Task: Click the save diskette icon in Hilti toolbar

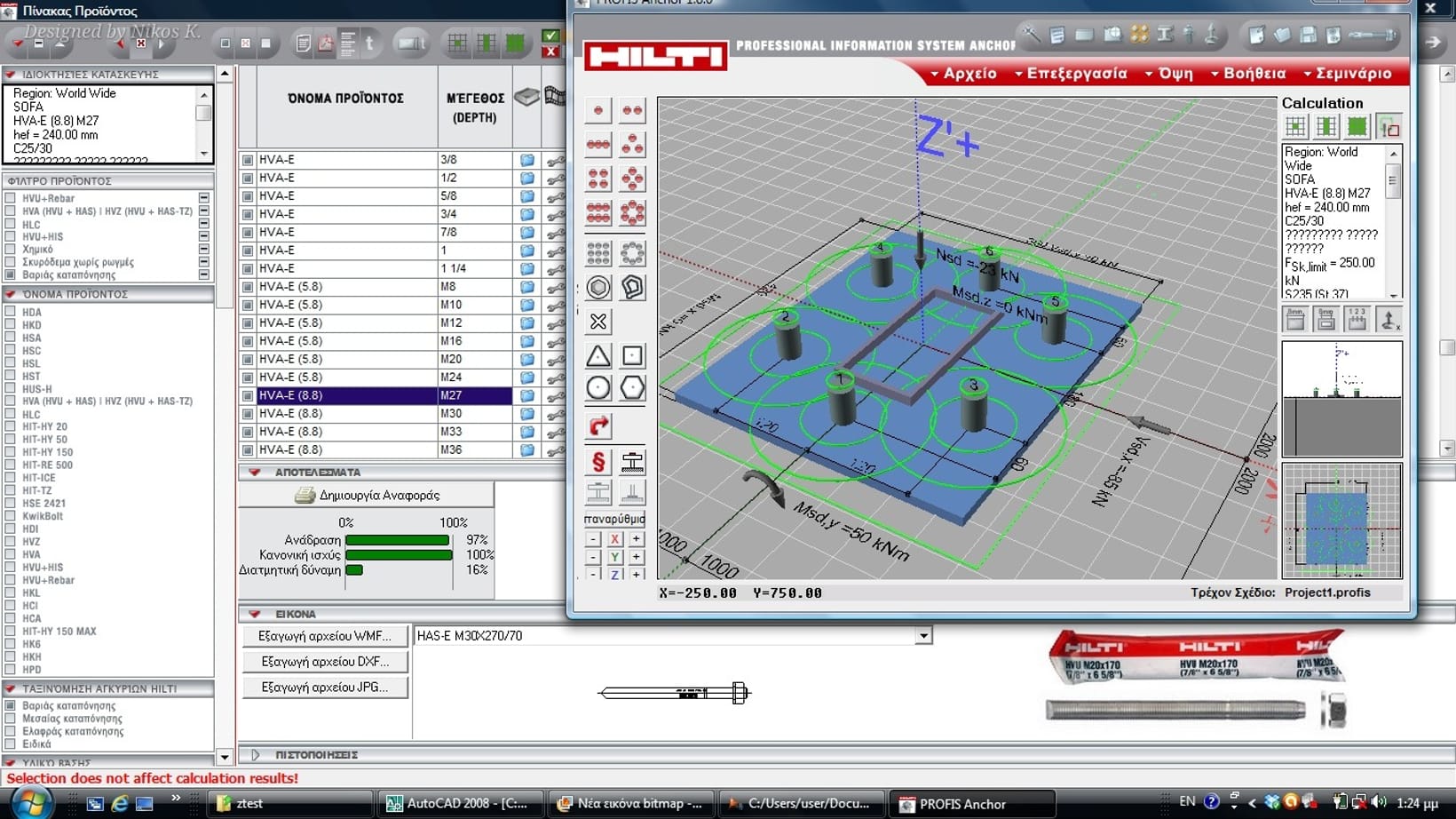Action: coord(1308,35)
